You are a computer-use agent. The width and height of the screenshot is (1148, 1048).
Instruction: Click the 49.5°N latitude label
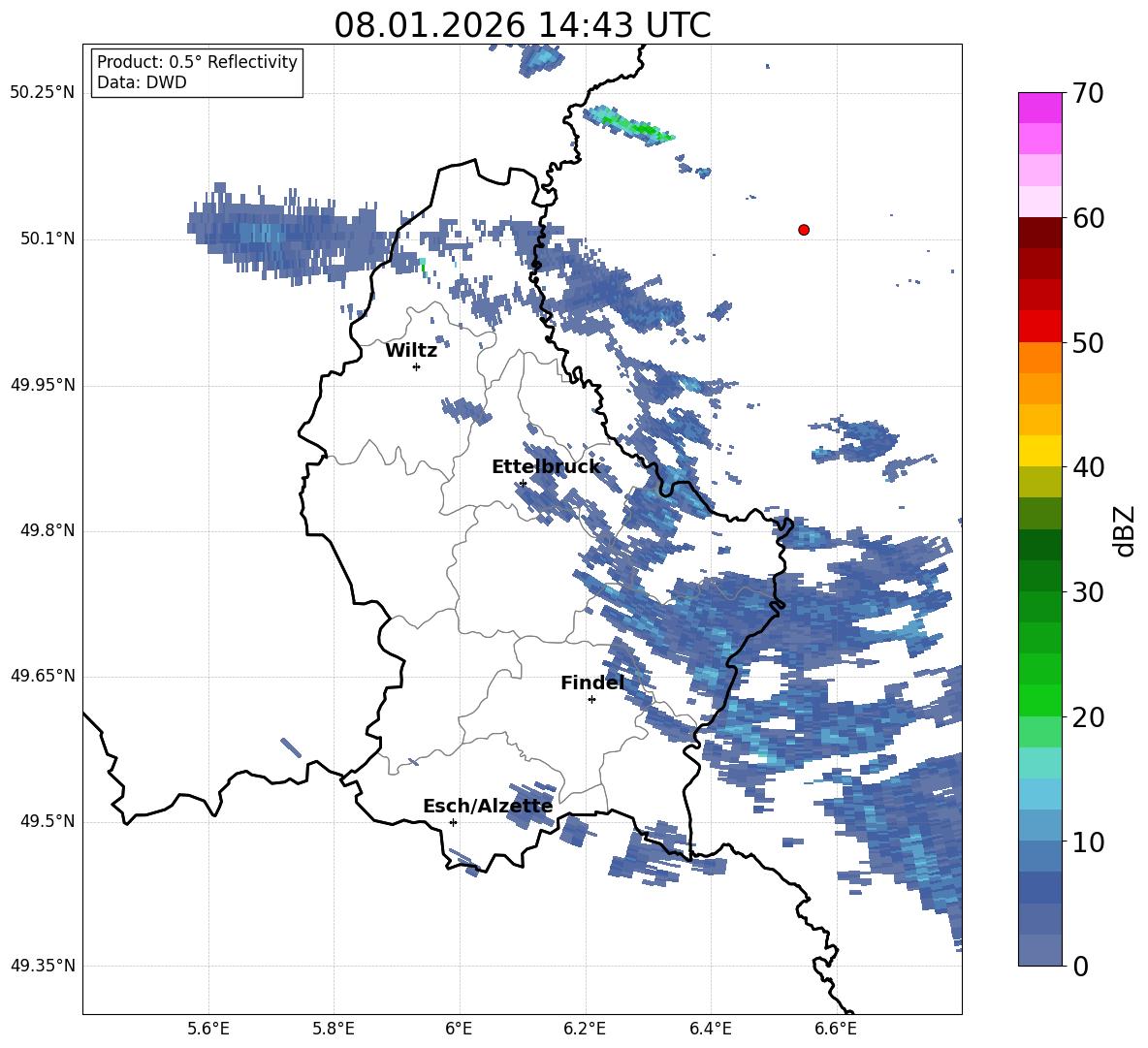(48, 821)
